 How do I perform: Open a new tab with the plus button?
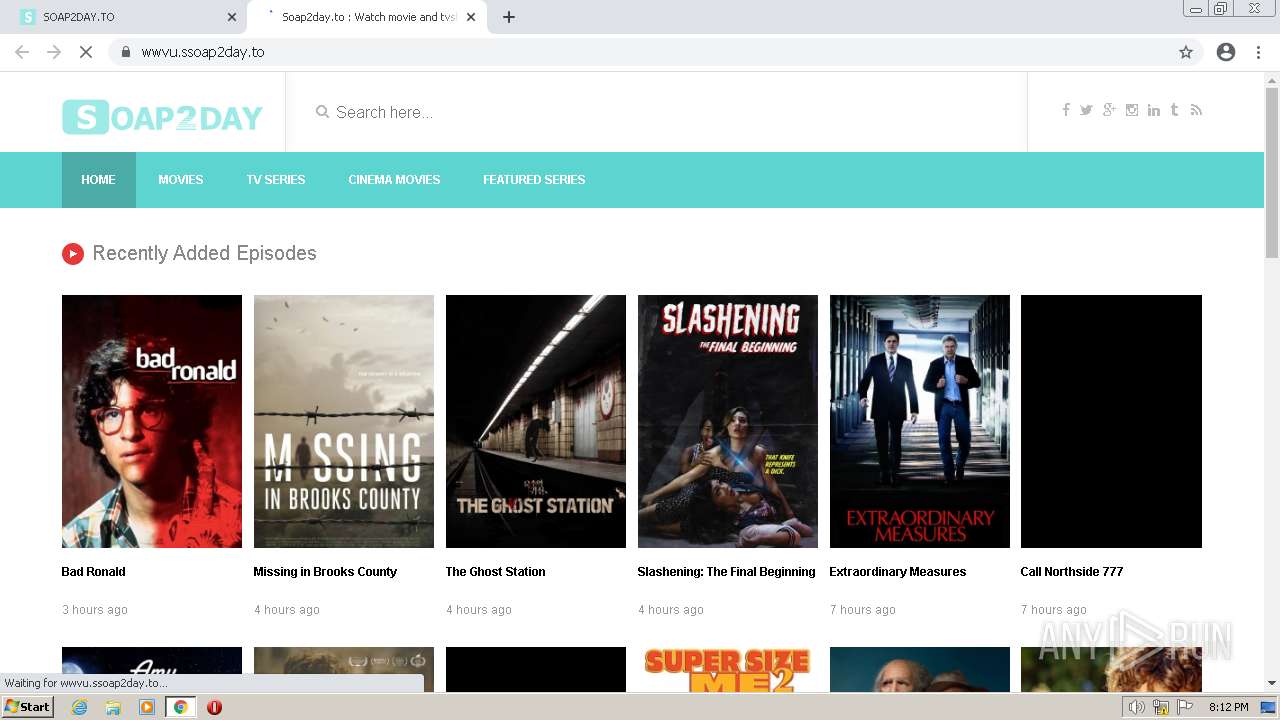[x=509, y=17]
